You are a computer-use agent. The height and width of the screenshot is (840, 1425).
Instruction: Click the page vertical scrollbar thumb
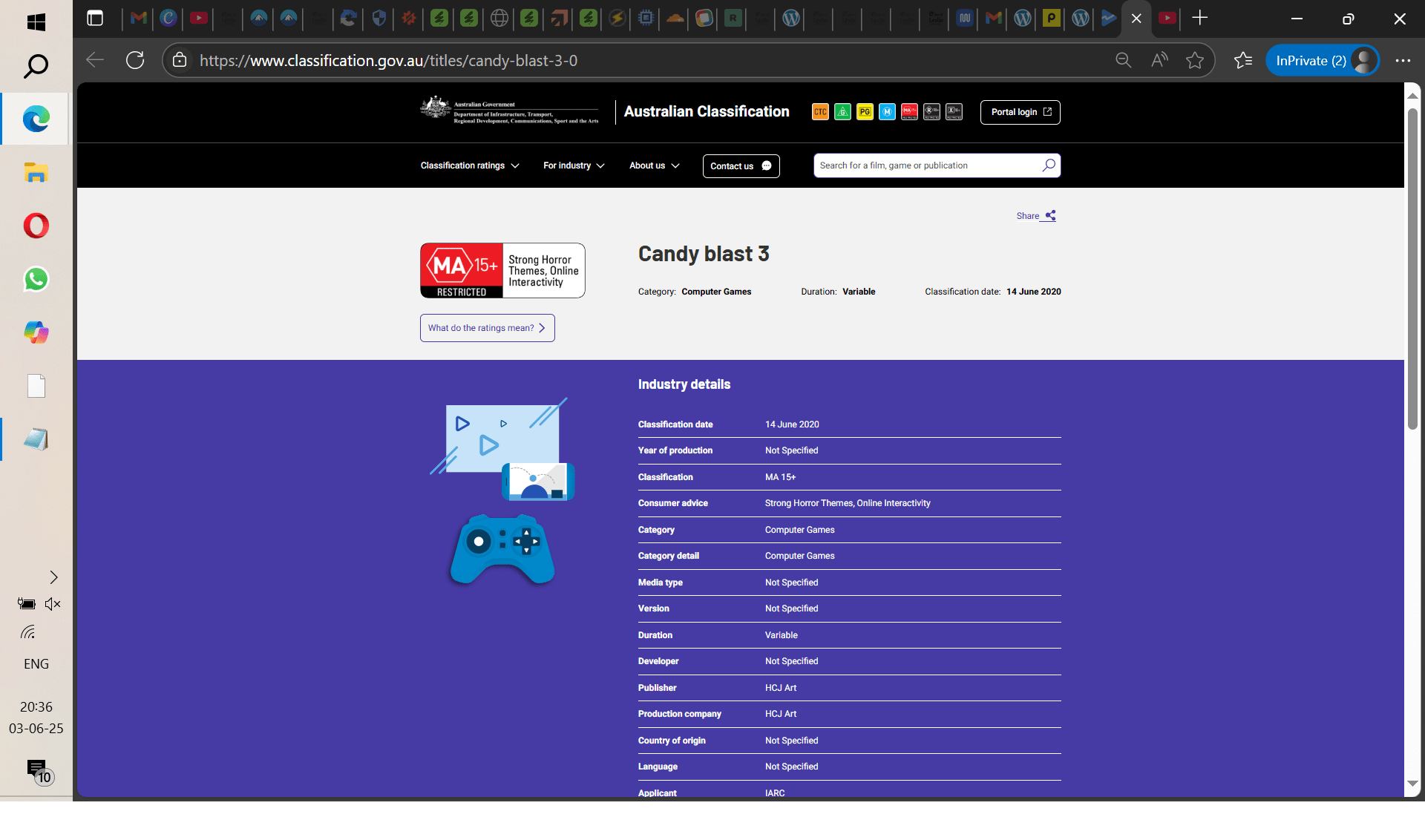[1412, 268]
